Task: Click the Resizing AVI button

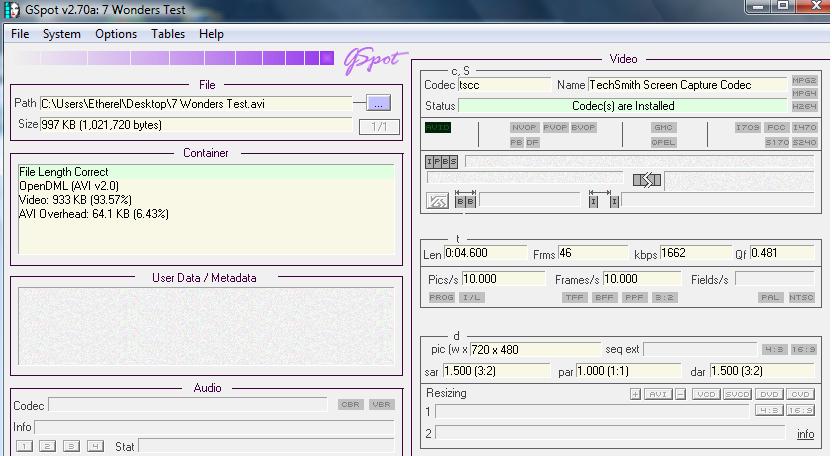Action: point(658,394)
